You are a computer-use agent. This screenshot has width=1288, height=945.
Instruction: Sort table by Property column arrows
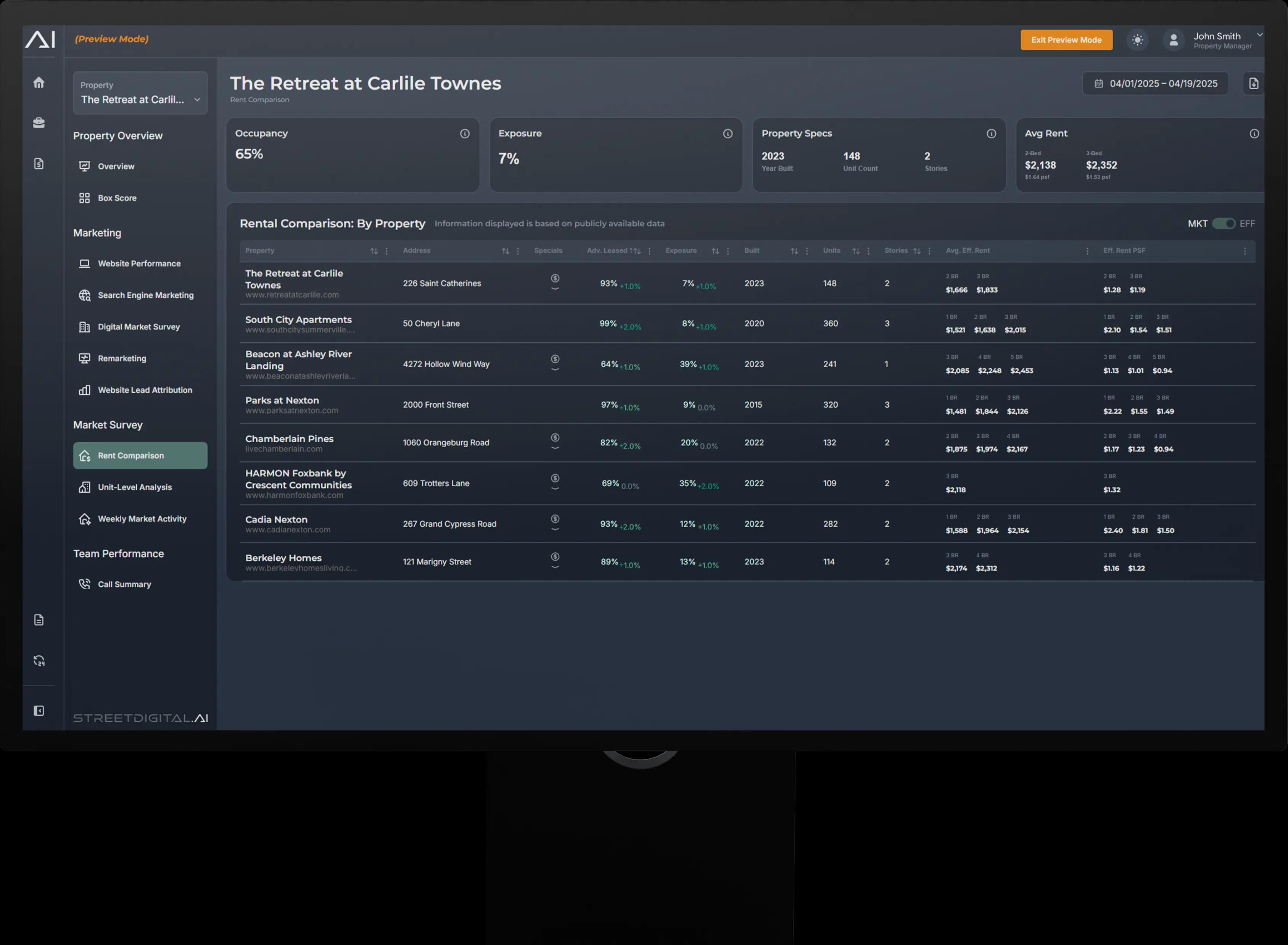click(x=374, y=251)
